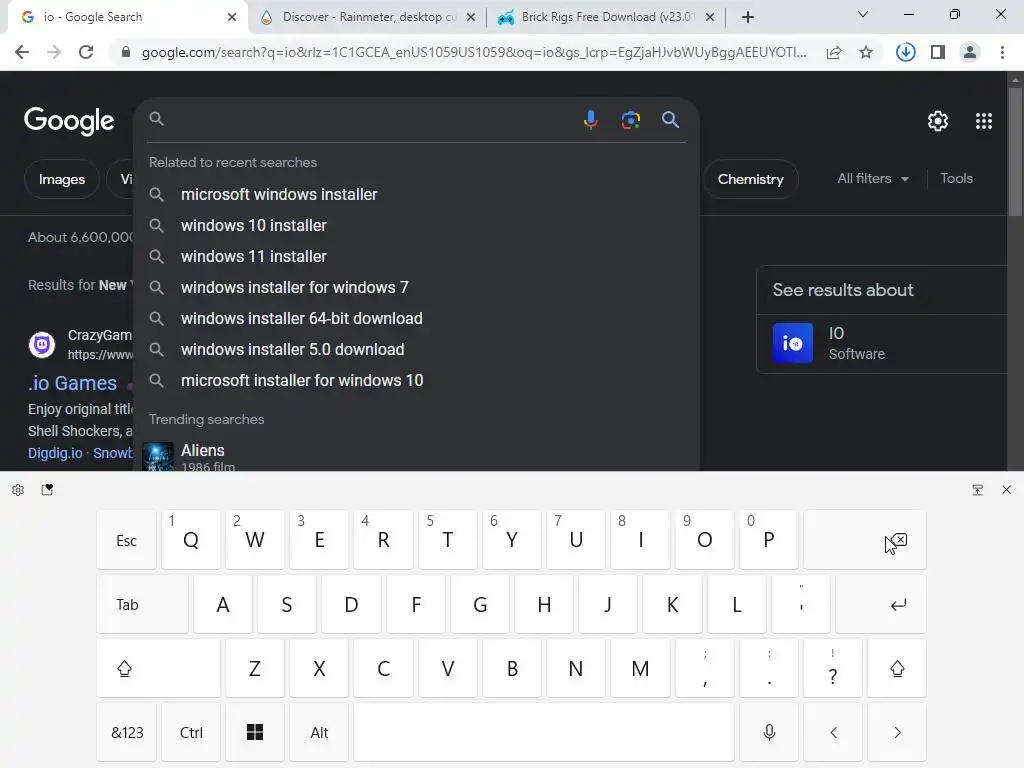Tap the left arrow key

(x=833, y=732)
